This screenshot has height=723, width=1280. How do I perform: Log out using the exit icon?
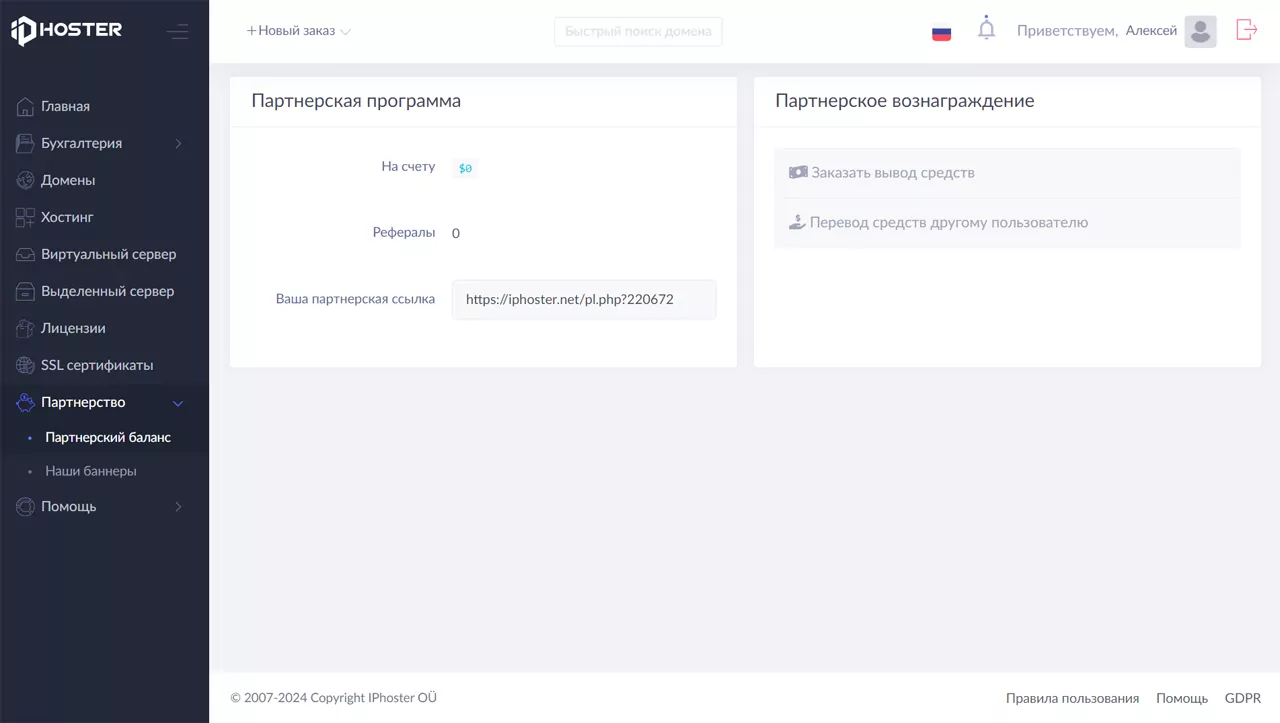point(1246,30)
